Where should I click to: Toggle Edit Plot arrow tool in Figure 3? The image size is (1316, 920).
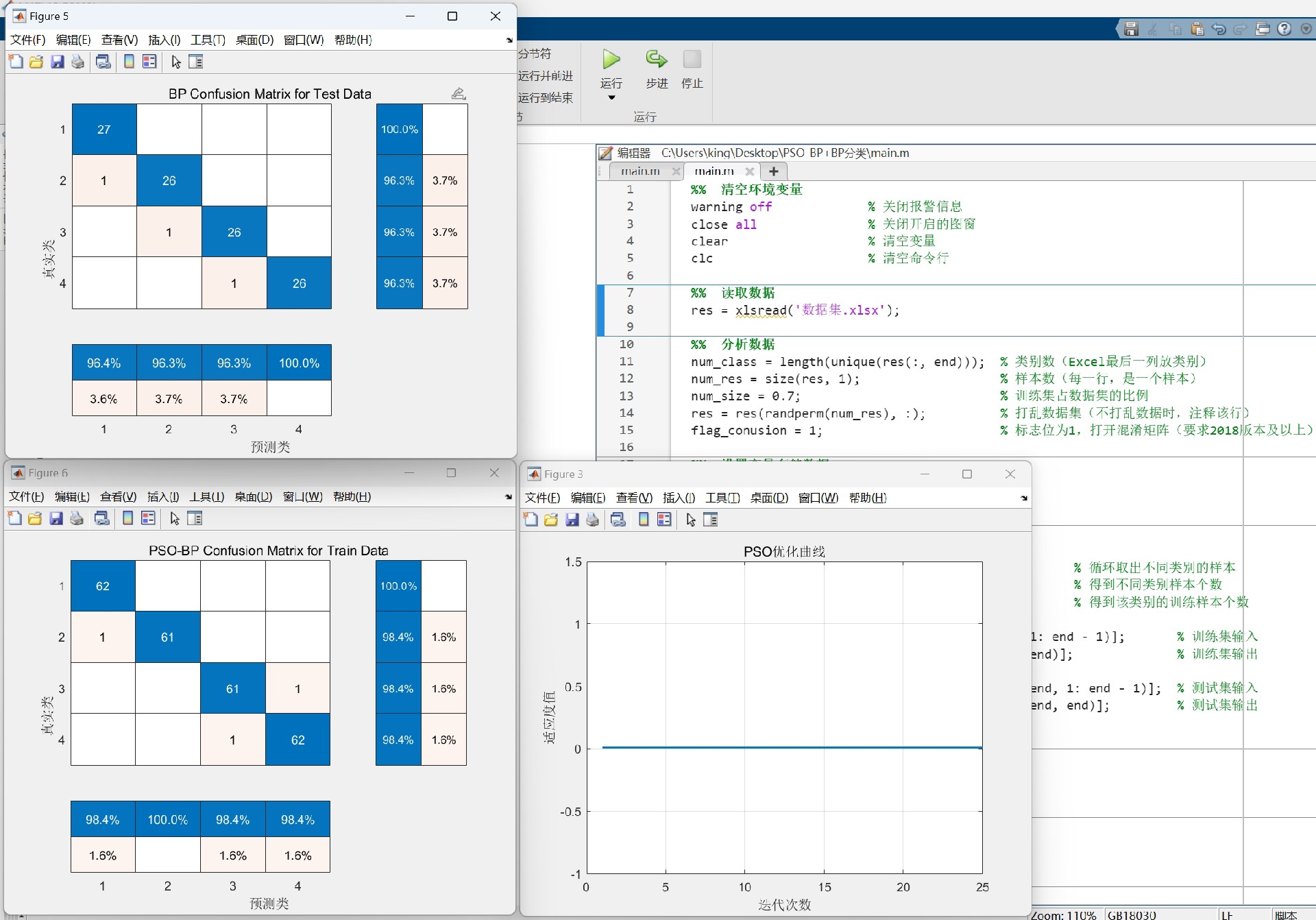[x=691, y=520]
